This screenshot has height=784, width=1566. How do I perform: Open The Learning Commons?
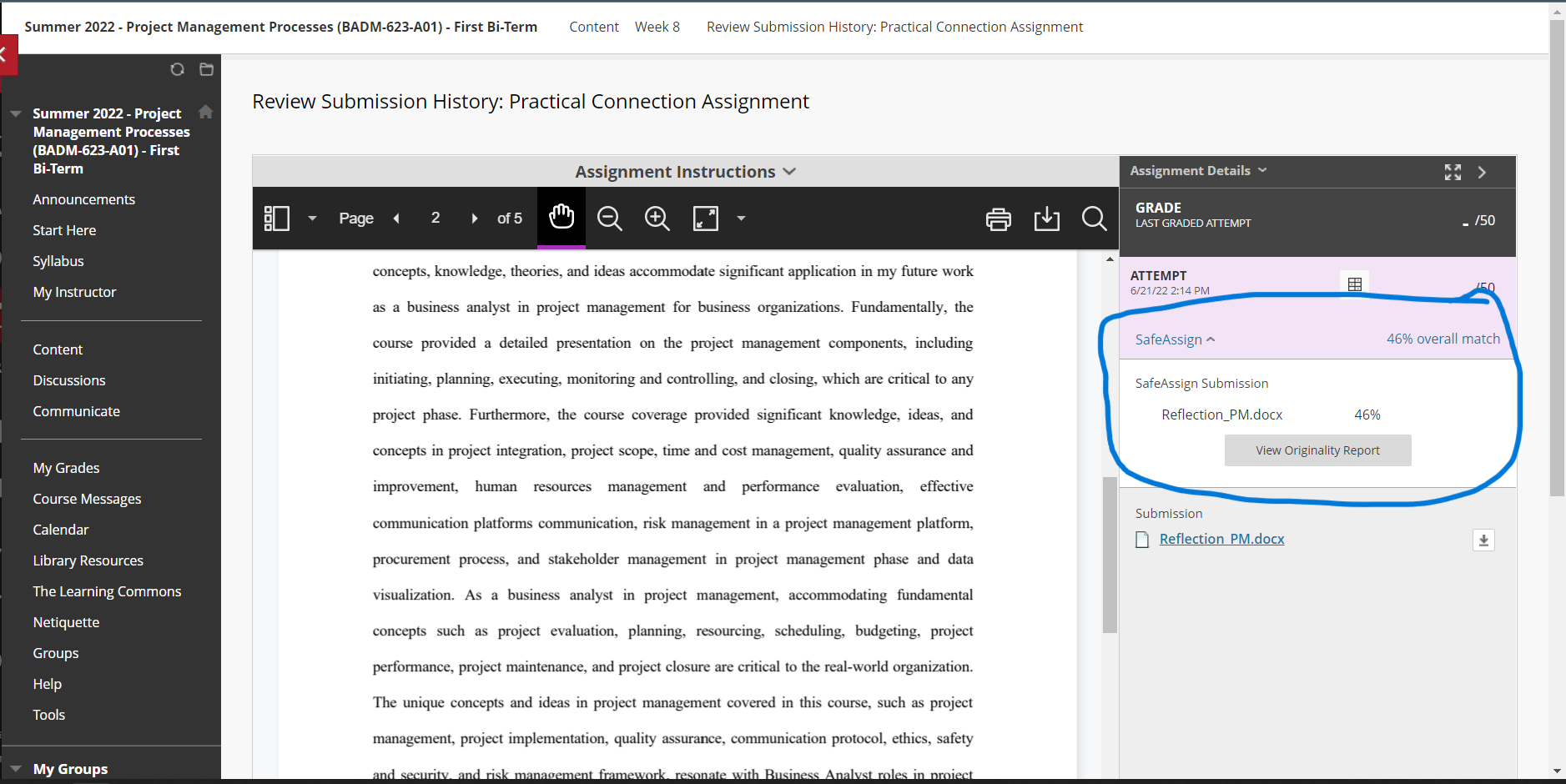[x=107, y=591]
